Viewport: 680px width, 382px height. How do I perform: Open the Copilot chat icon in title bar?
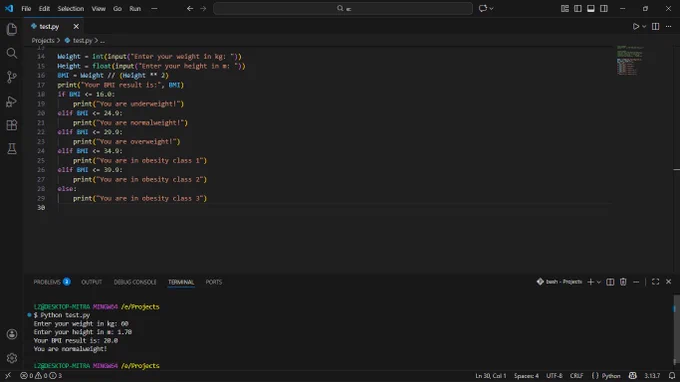[483, 8]
